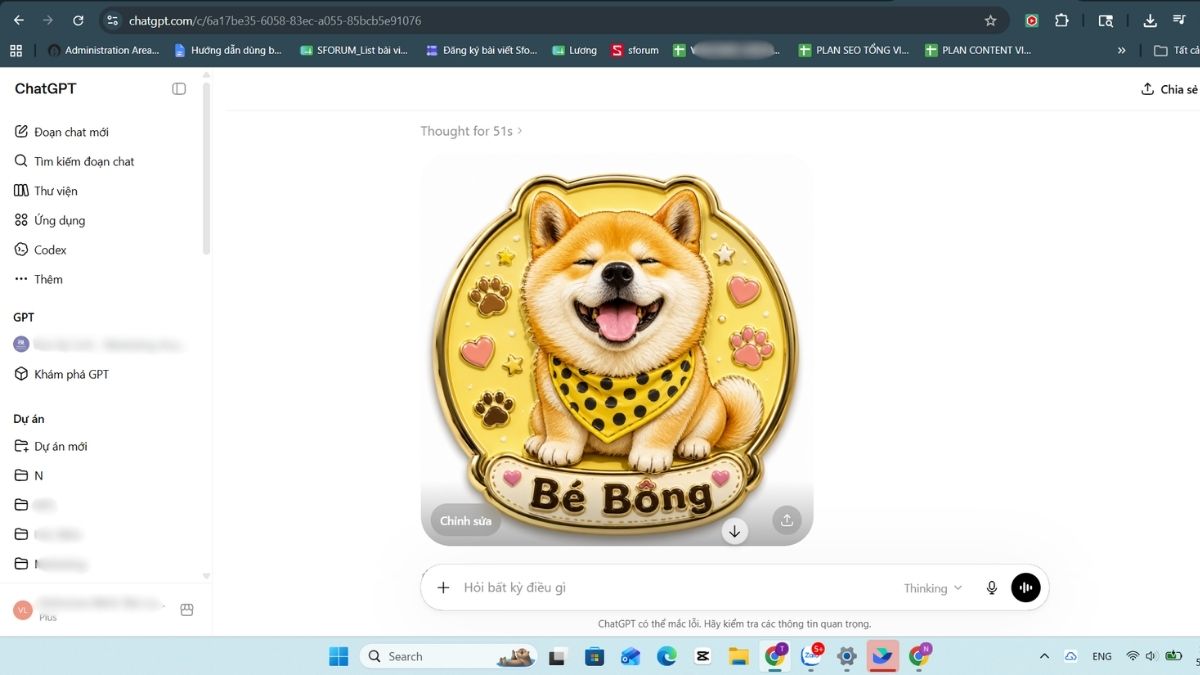Open the PLAN CONTENT VI... bookmark

pyautogui.click(x=977, y=50)
